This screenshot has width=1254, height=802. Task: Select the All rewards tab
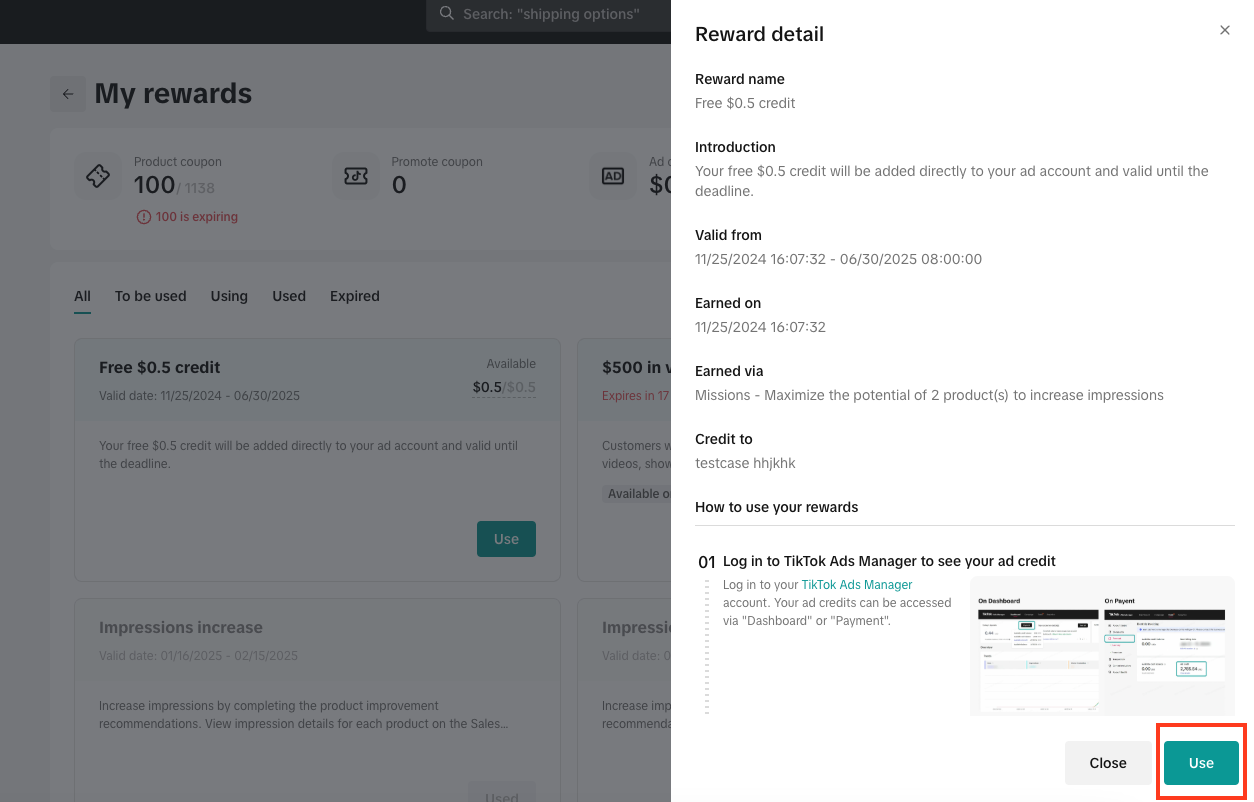(x=82, y=296)
